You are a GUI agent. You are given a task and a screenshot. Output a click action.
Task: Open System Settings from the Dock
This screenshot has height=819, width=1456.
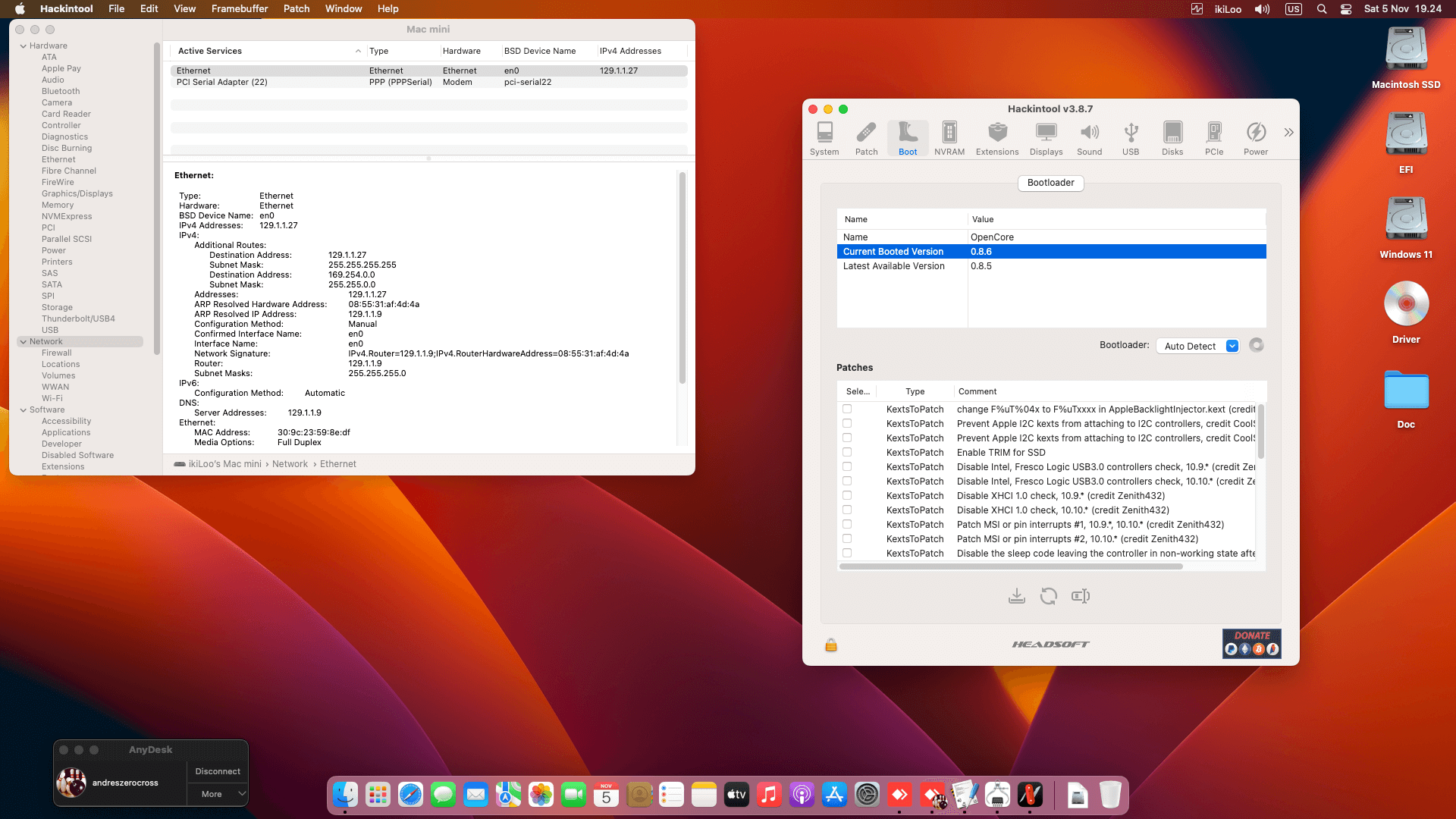coord(867,795)
